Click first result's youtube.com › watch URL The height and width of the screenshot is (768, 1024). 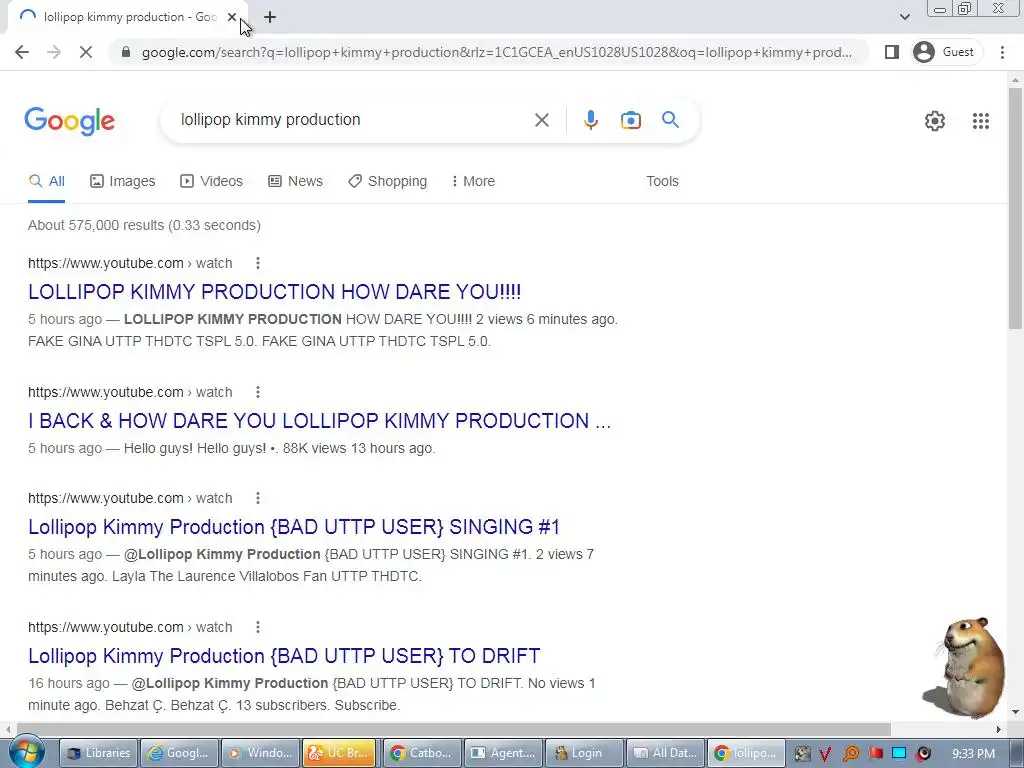click(130, 263)
